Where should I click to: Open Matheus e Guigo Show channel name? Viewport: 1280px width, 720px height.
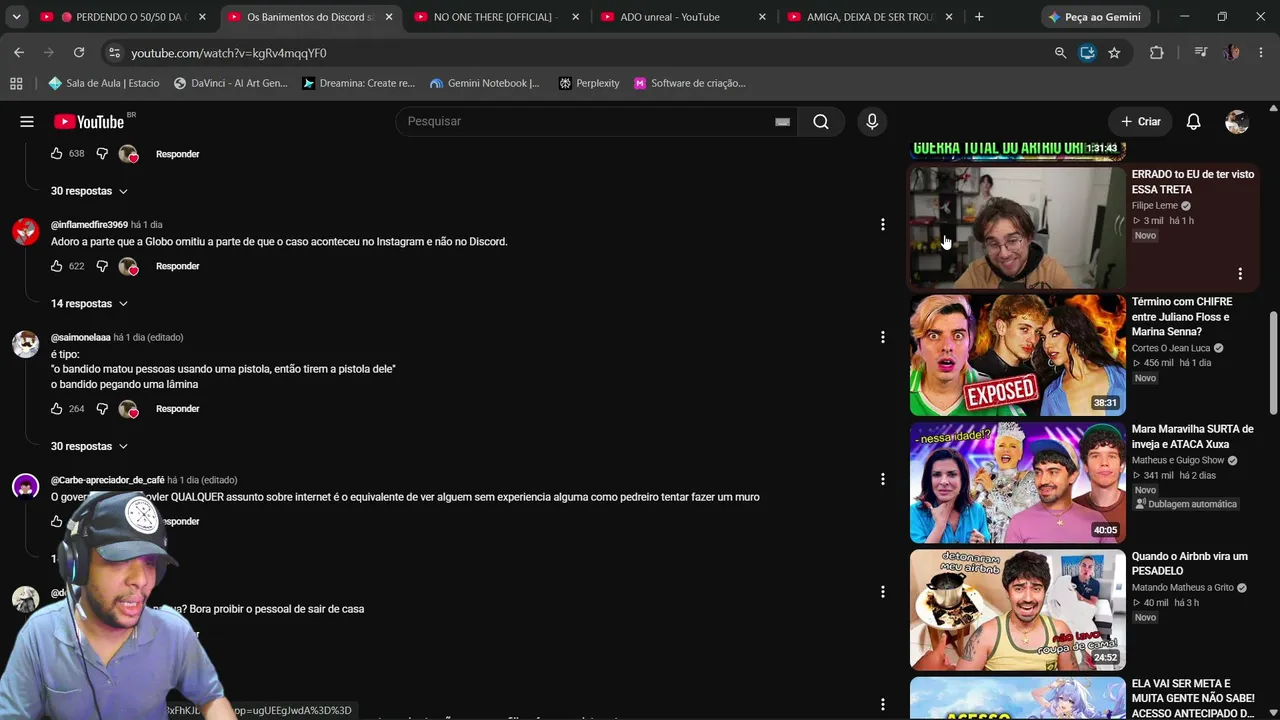point(1178,461)
